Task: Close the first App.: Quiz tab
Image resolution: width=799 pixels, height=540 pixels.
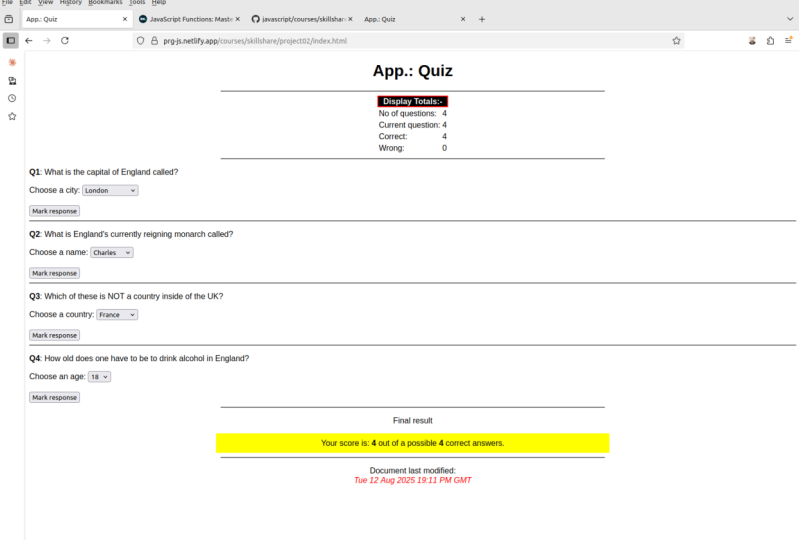Action: point(125,19)
